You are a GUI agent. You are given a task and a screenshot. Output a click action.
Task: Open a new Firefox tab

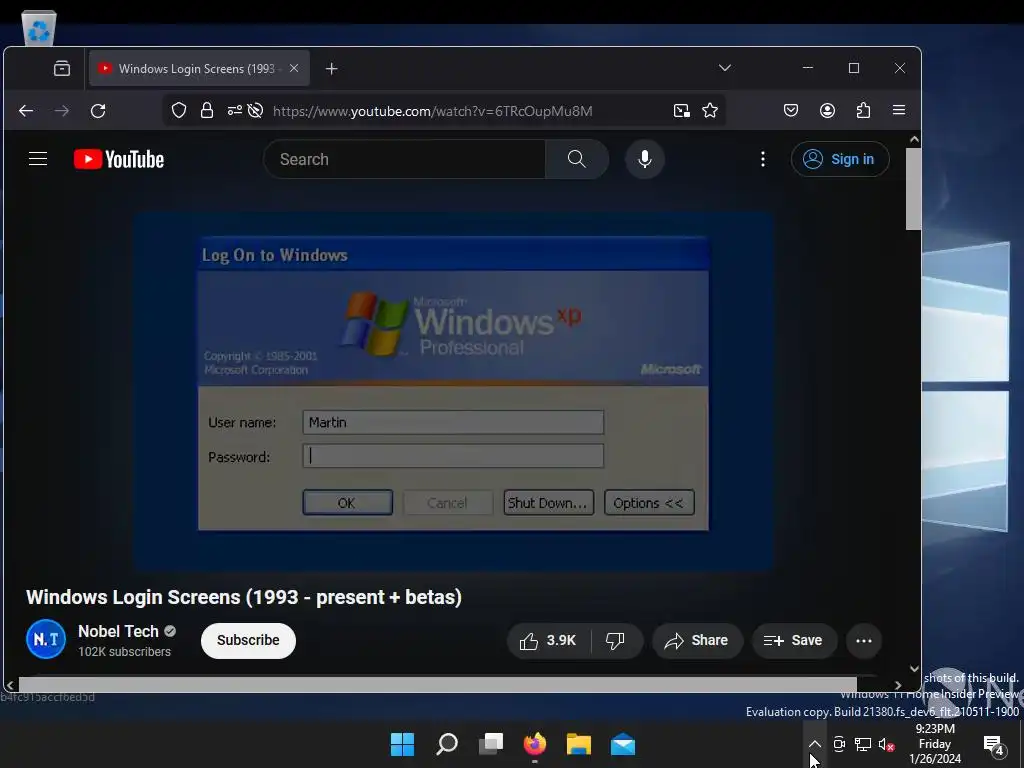coord(332,69)
